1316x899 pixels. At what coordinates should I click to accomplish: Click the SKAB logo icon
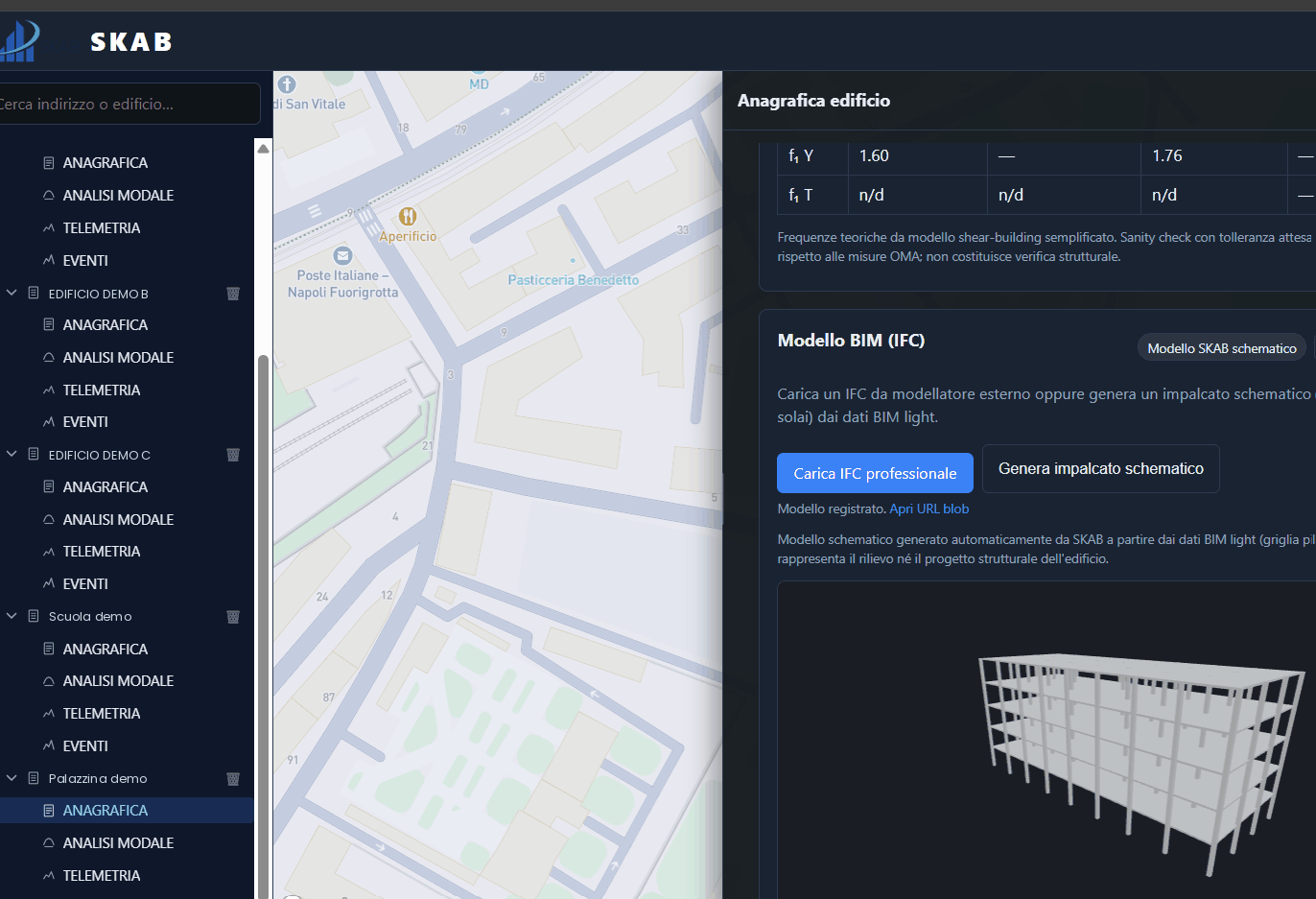coord(19,41)
